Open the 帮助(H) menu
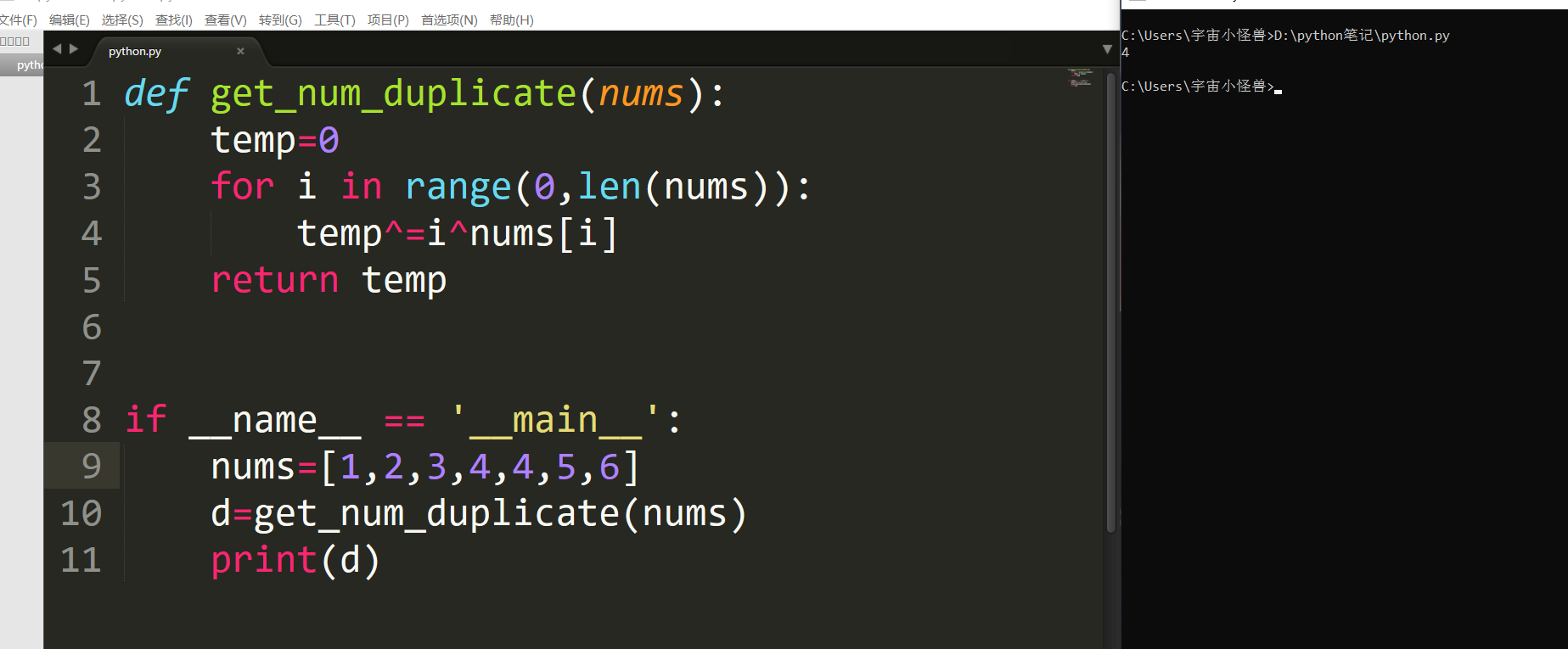1568x649 pixels. [512, 20]
